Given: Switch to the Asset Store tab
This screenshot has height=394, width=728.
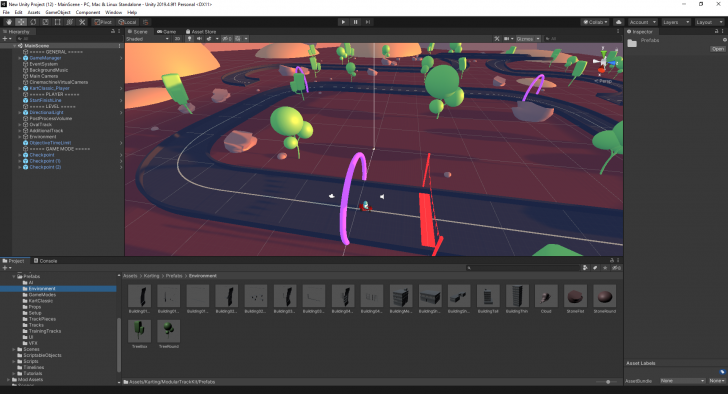Looking at the screenshot, I should coord(201,32).
